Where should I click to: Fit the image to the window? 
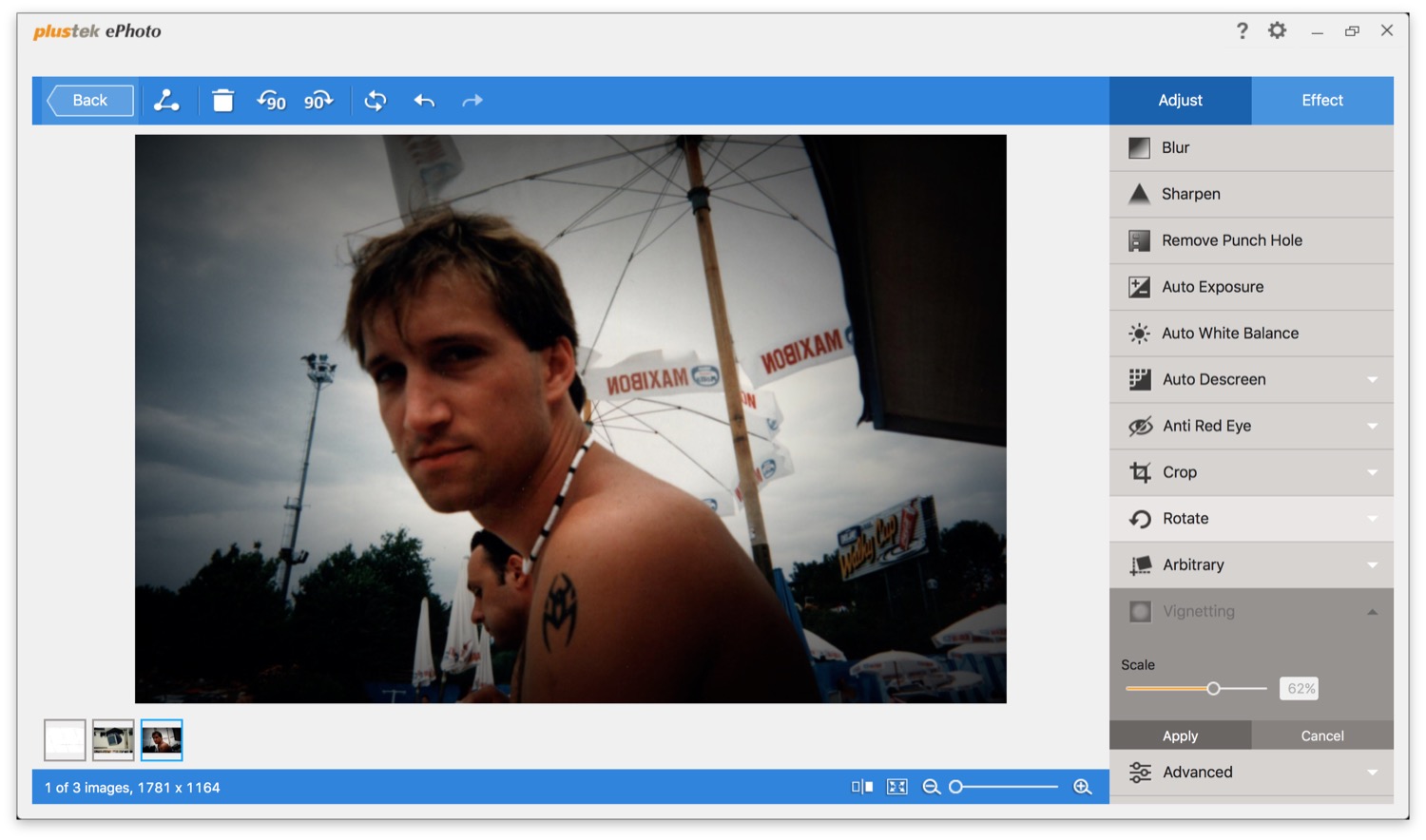(x=897, y=787)
